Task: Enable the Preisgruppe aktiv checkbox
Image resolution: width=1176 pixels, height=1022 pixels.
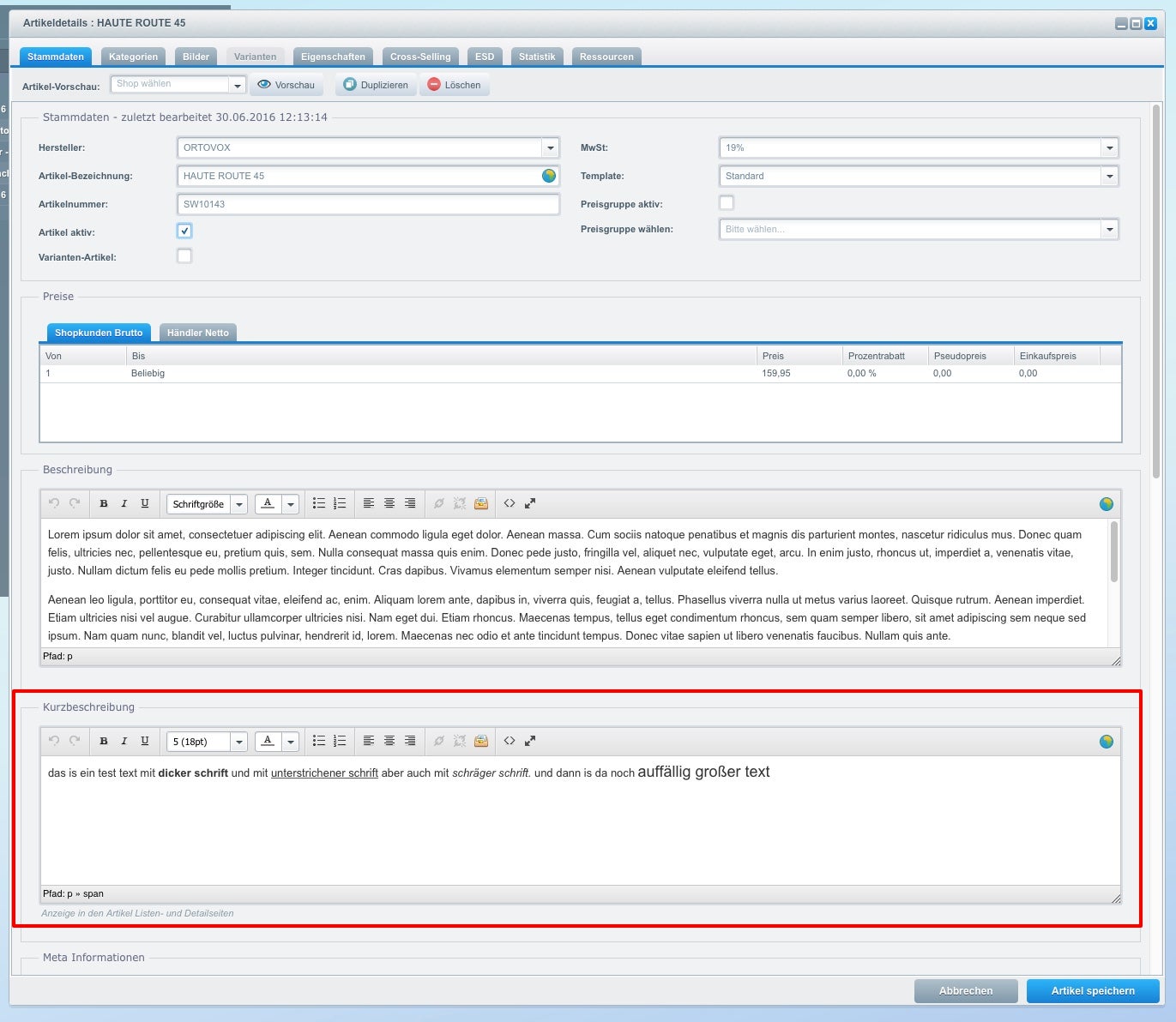Action: [727, 203]
